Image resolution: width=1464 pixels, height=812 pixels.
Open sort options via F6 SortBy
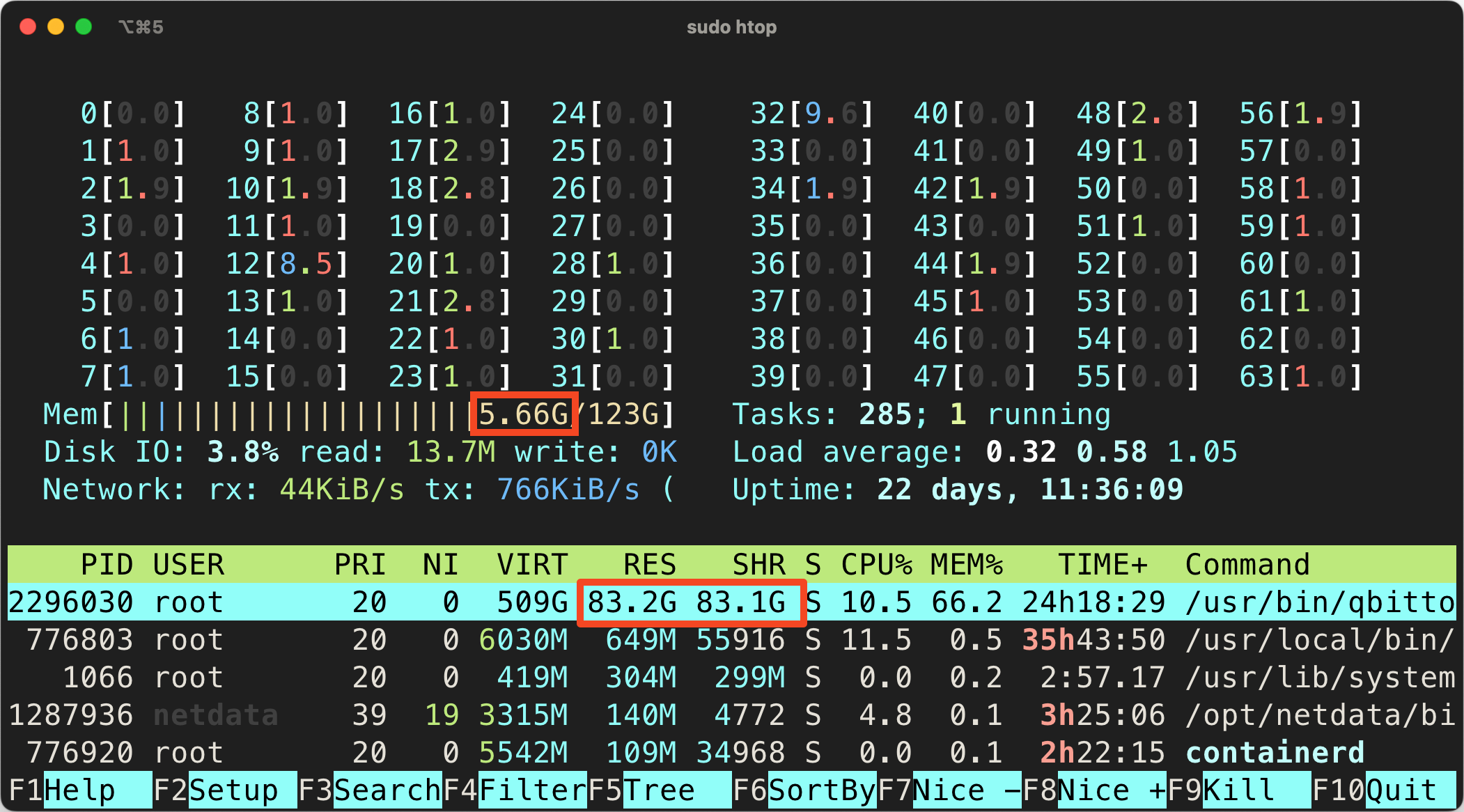click(804, 790)
